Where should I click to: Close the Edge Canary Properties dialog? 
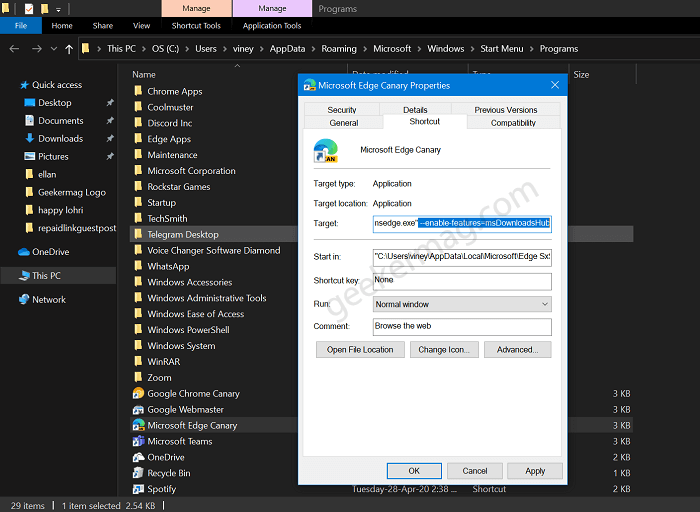[x=555, y=85]
